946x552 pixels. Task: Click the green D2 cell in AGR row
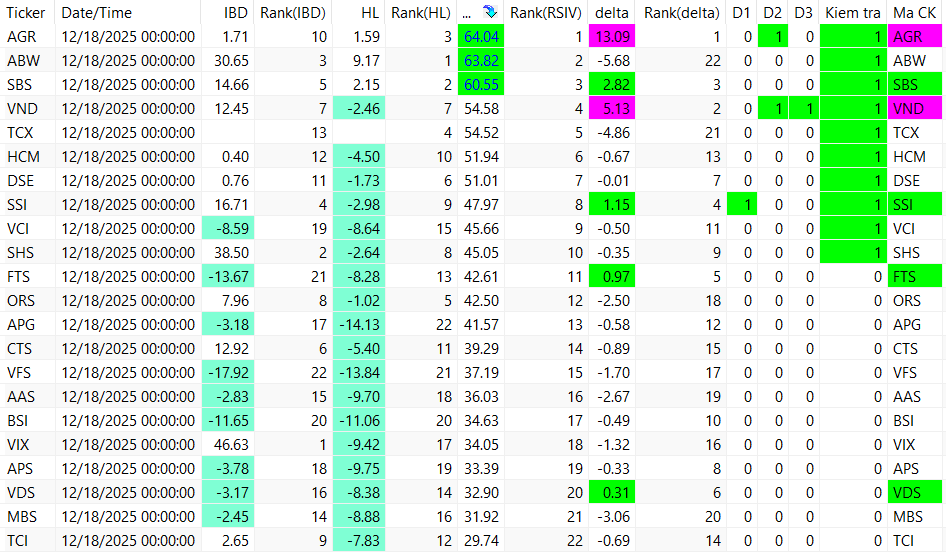click(773, 37)
